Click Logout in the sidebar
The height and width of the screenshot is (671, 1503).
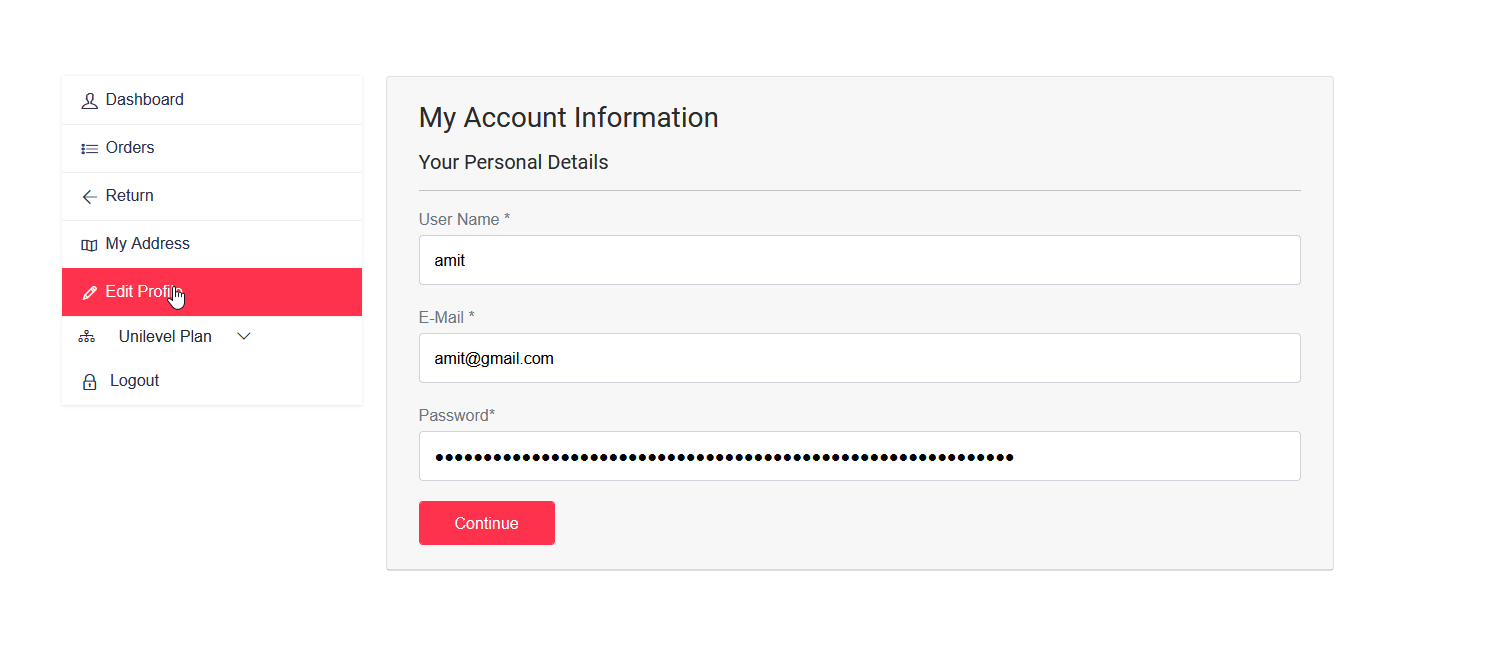132,380
